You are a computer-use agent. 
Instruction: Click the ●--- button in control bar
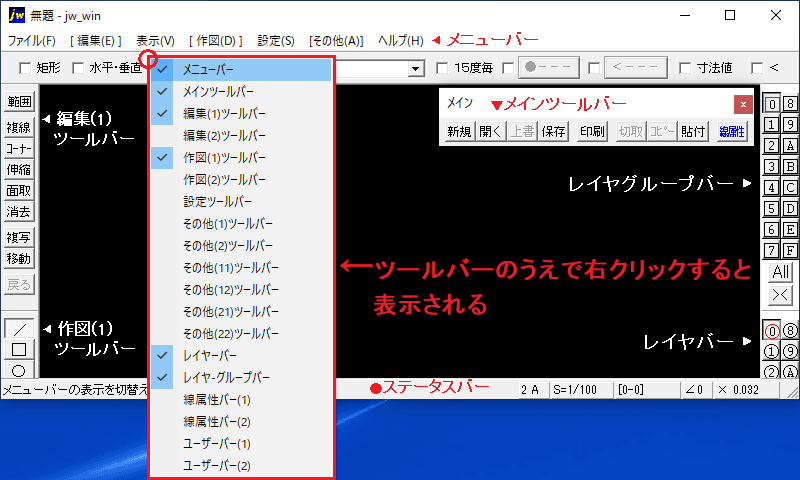[x=549, y=67]
